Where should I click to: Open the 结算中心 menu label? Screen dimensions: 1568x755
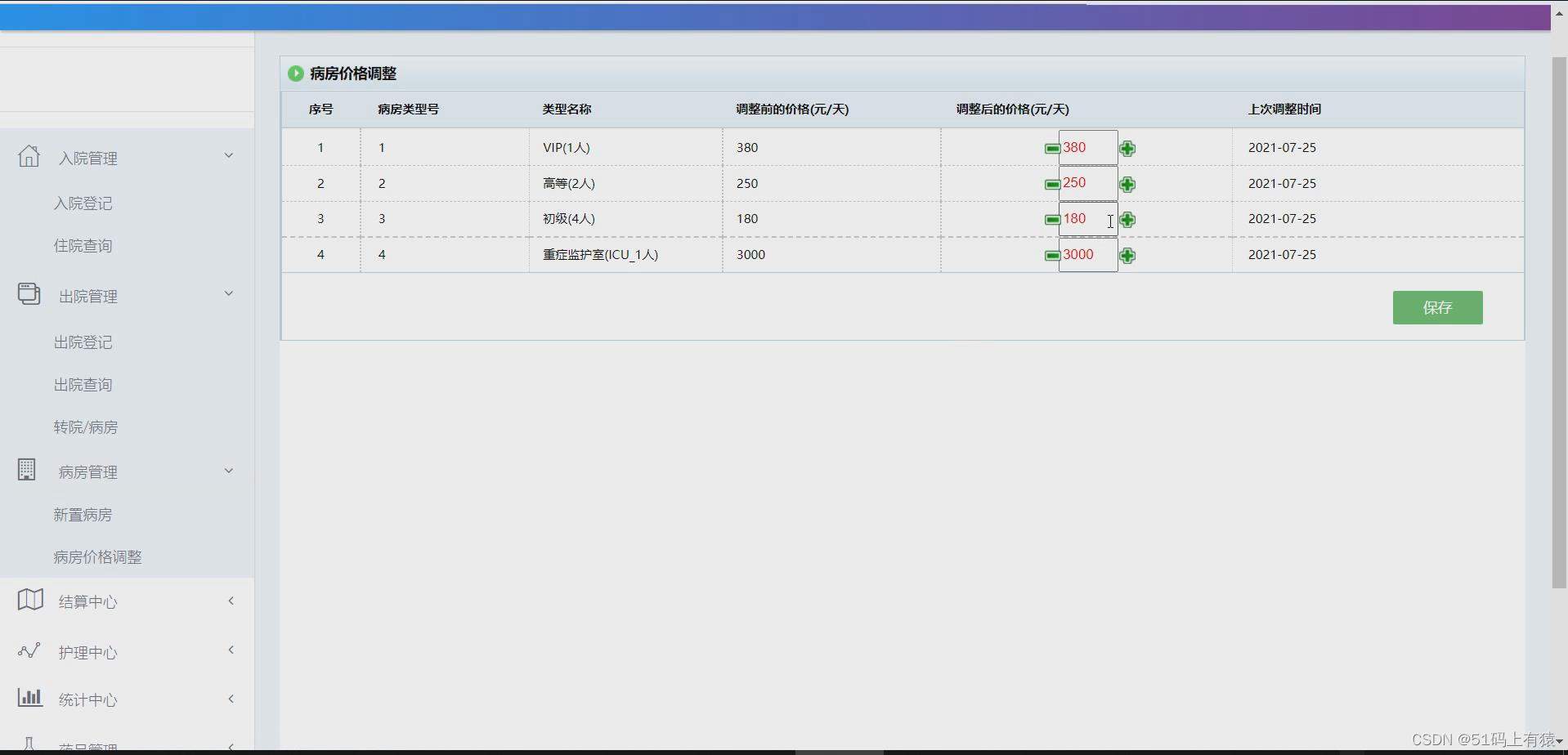(88, 602)
